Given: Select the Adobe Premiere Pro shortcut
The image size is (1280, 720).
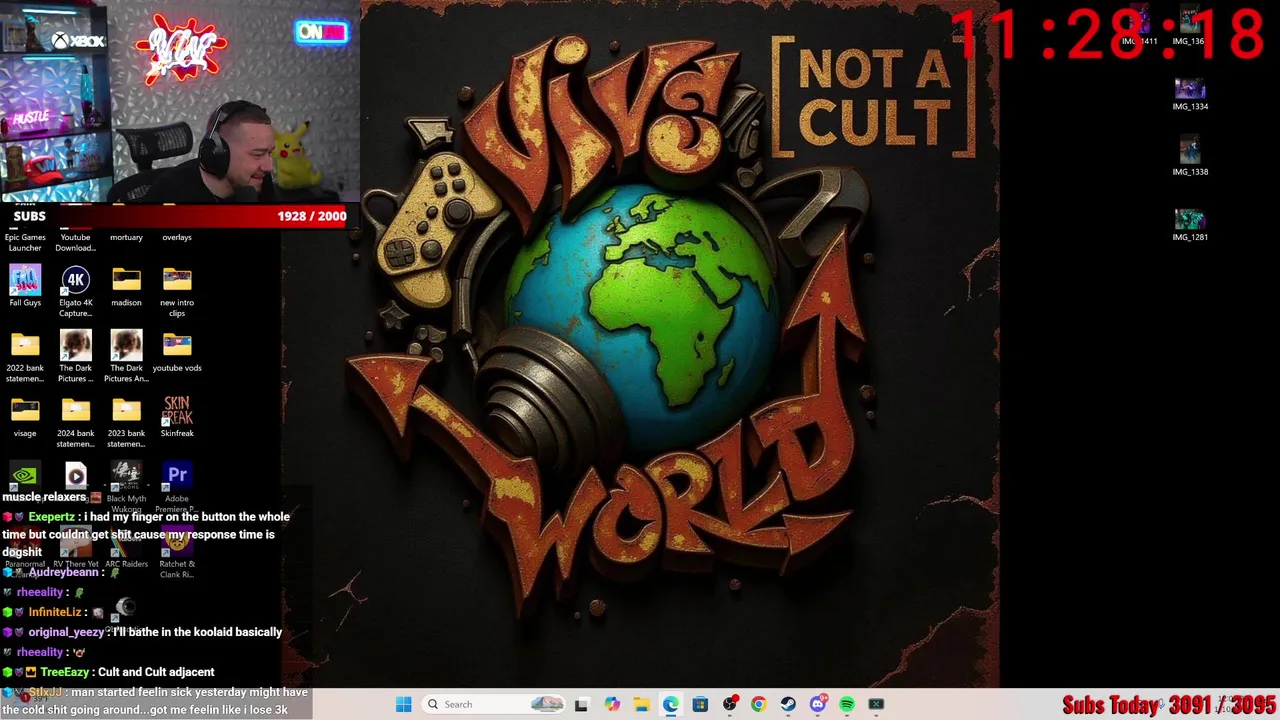Looking at the screenshot, I should pyautogui.click(x=177, y=486).
